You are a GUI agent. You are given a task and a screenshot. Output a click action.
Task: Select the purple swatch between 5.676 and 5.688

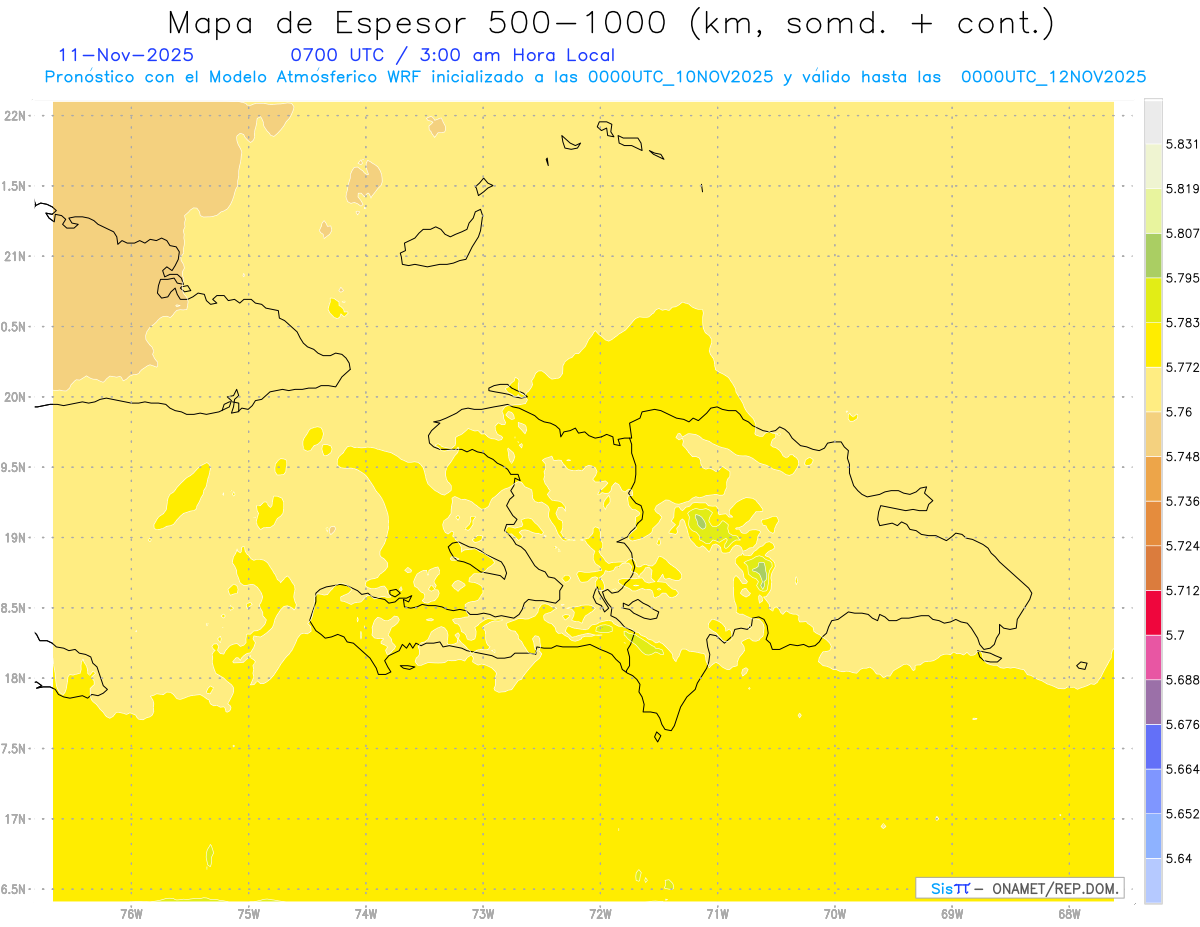point(1153,702)
